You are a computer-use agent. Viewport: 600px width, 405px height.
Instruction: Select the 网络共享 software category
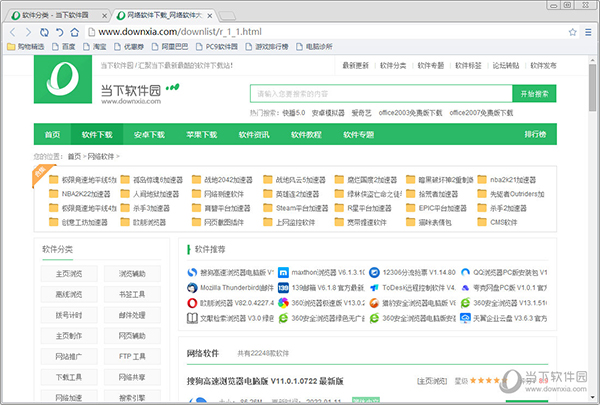point(132,377)
